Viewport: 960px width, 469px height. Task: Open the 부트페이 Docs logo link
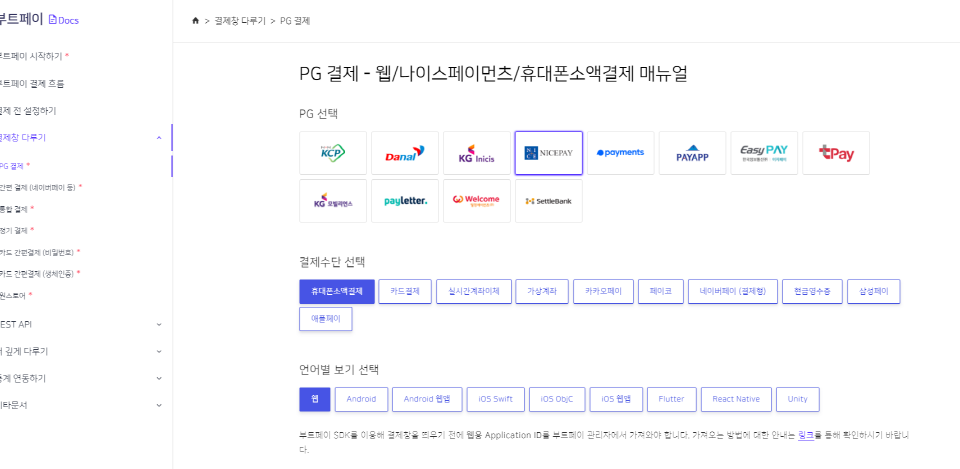(39, 20)
